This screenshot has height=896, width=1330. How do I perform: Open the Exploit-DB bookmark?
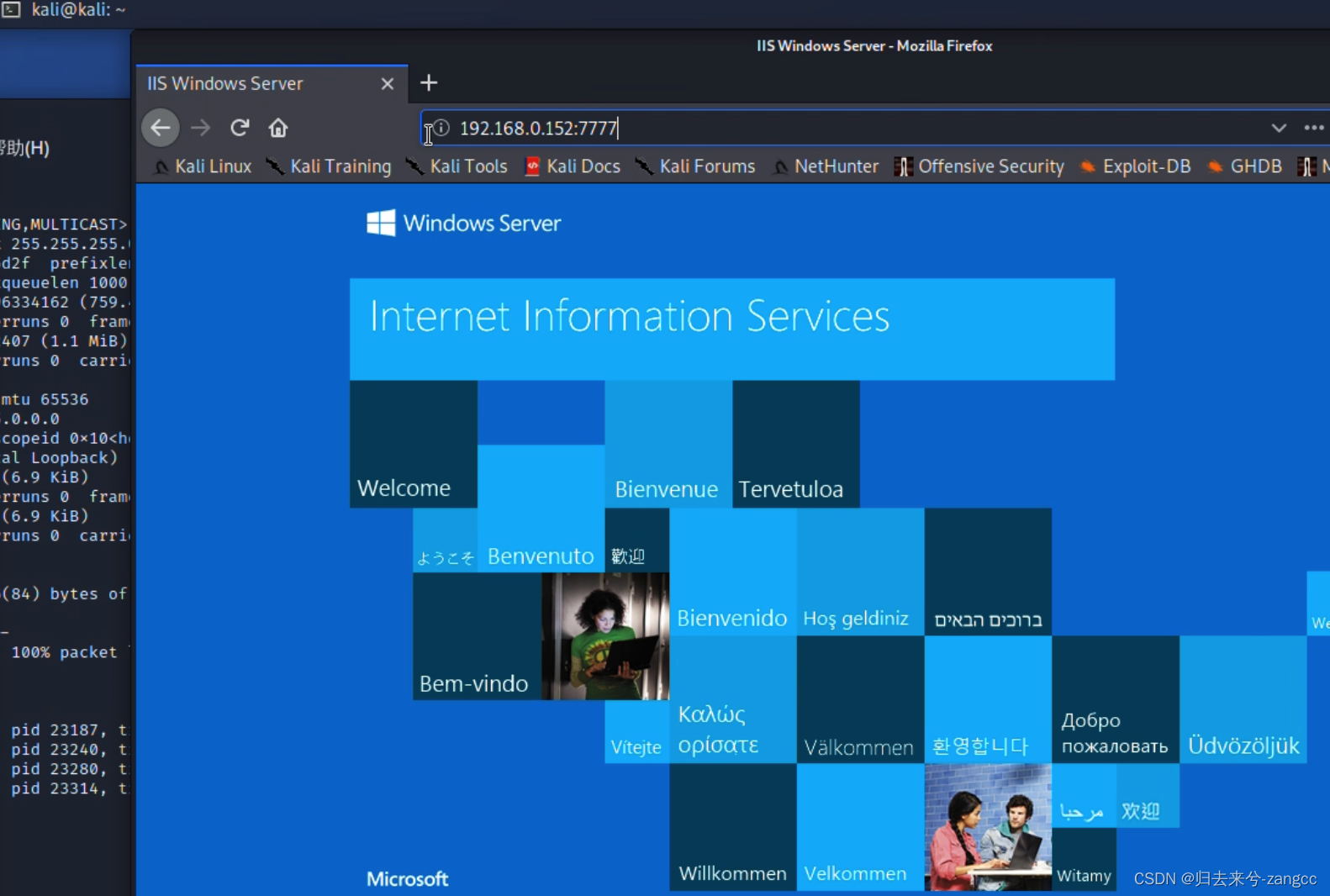1136,166
